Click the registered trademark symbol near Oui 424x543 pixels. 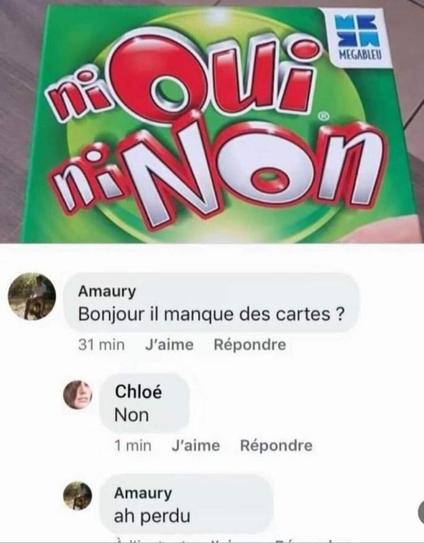[x=323, y=117]
